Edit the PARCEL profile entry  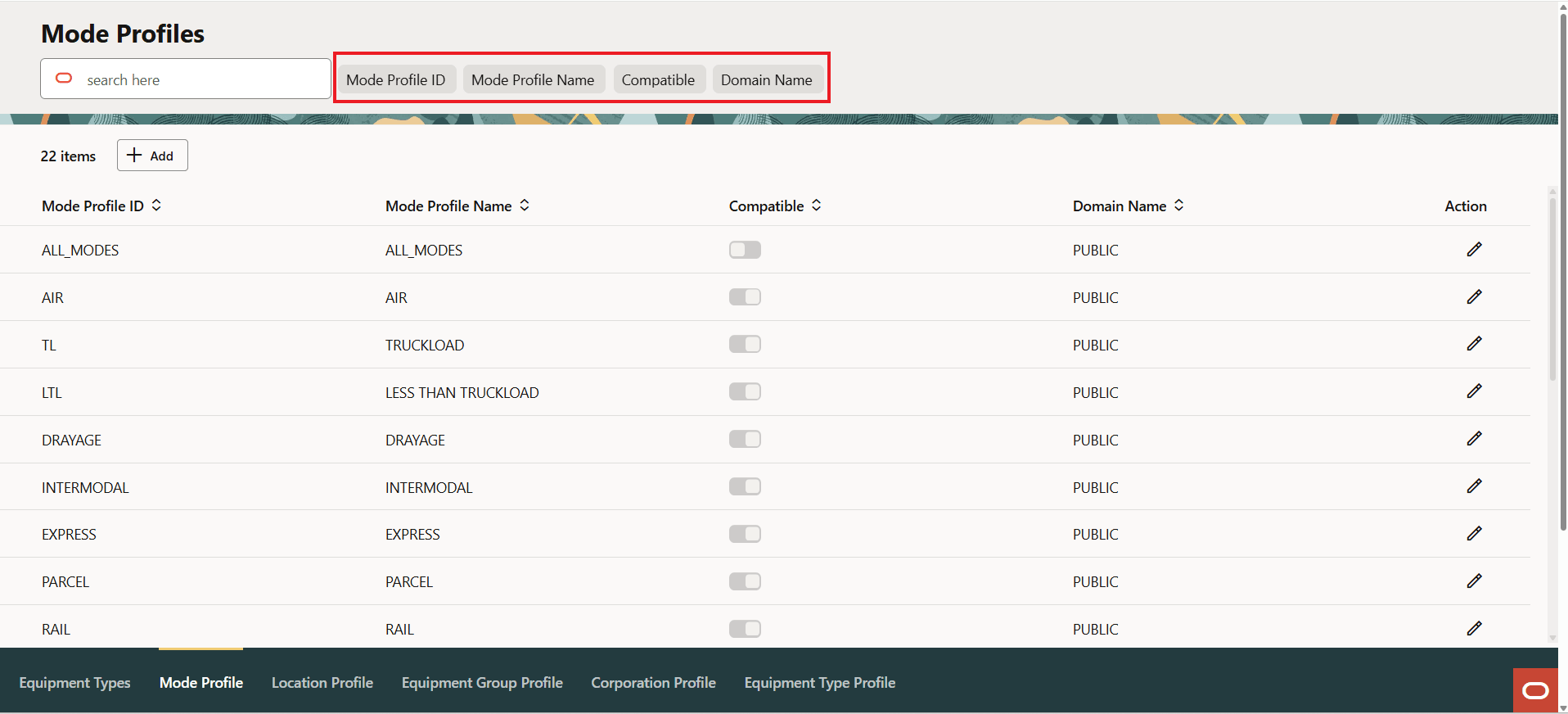click(x=1474, y=581)
